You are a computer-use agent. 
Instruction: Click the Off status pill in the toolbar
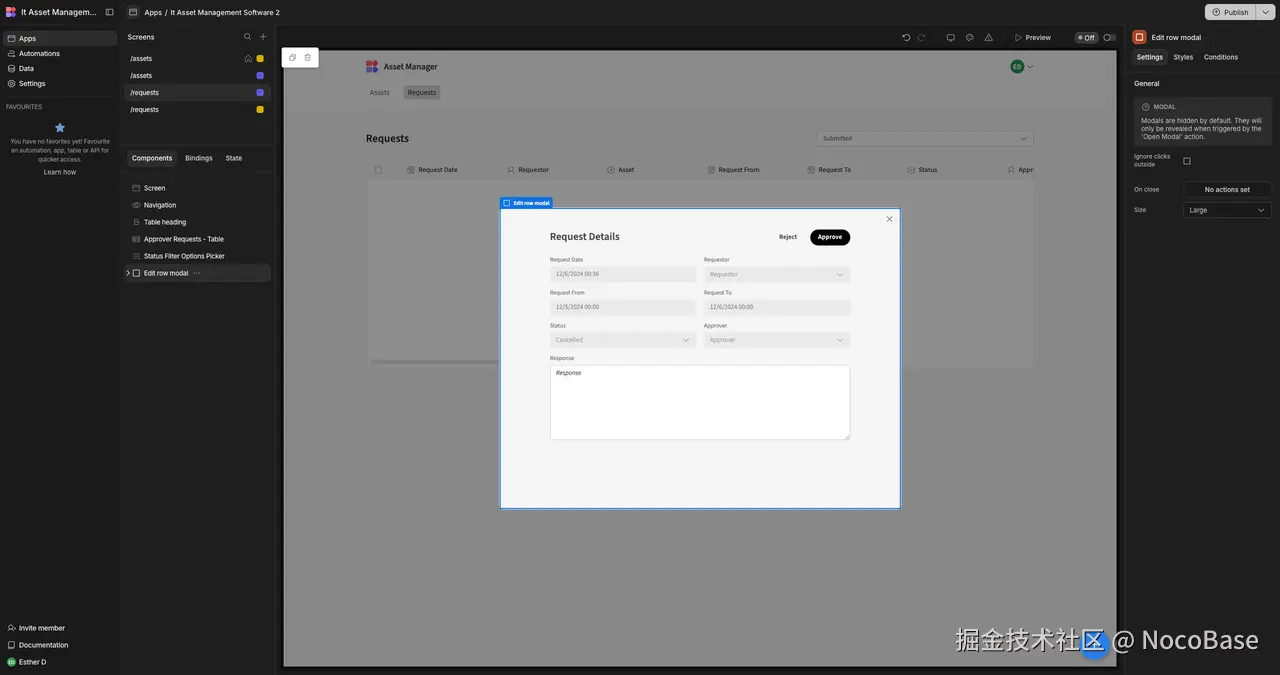(1087, 38)
